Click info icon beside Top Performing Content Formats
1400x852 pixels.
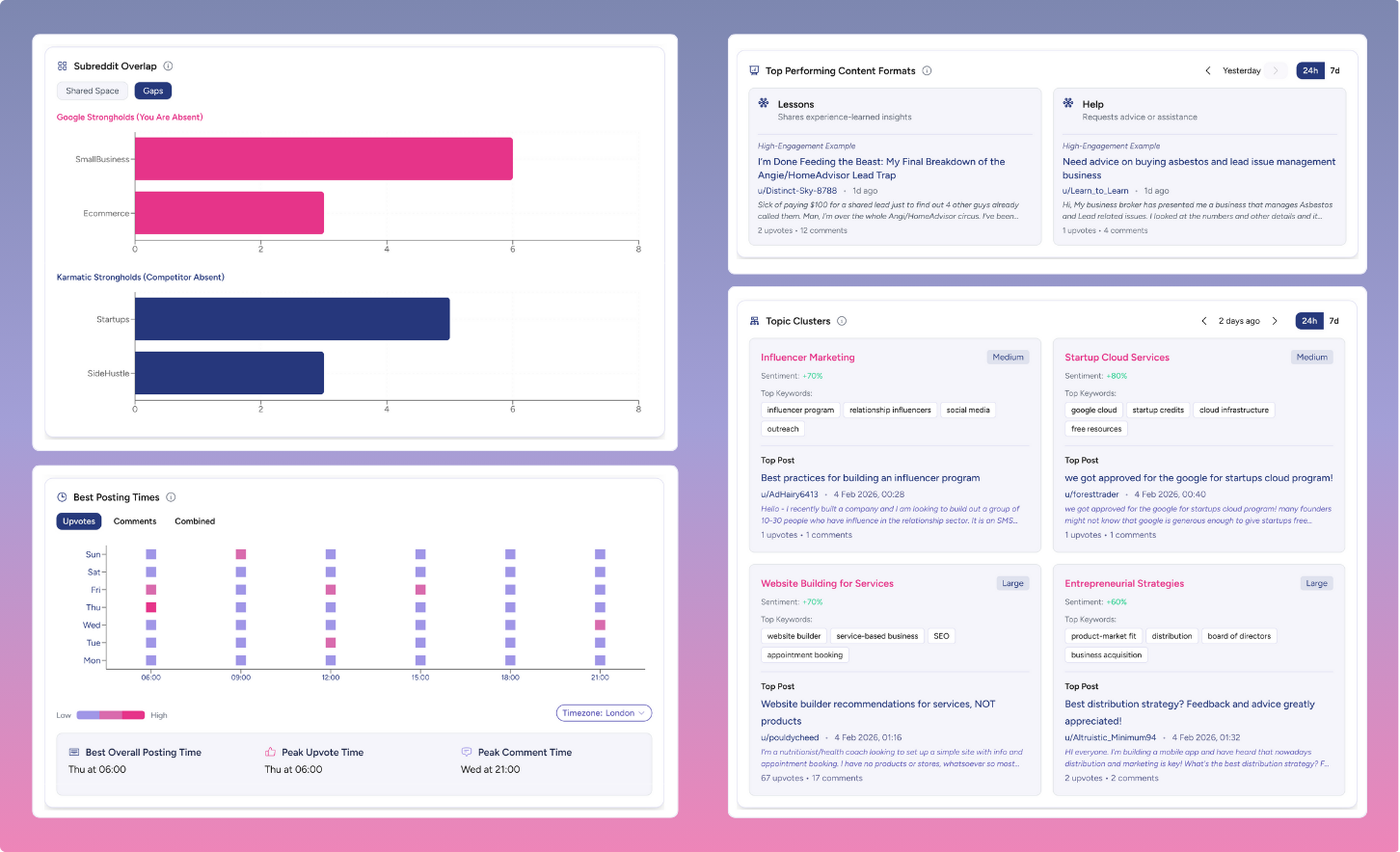(x=927, y=70)
